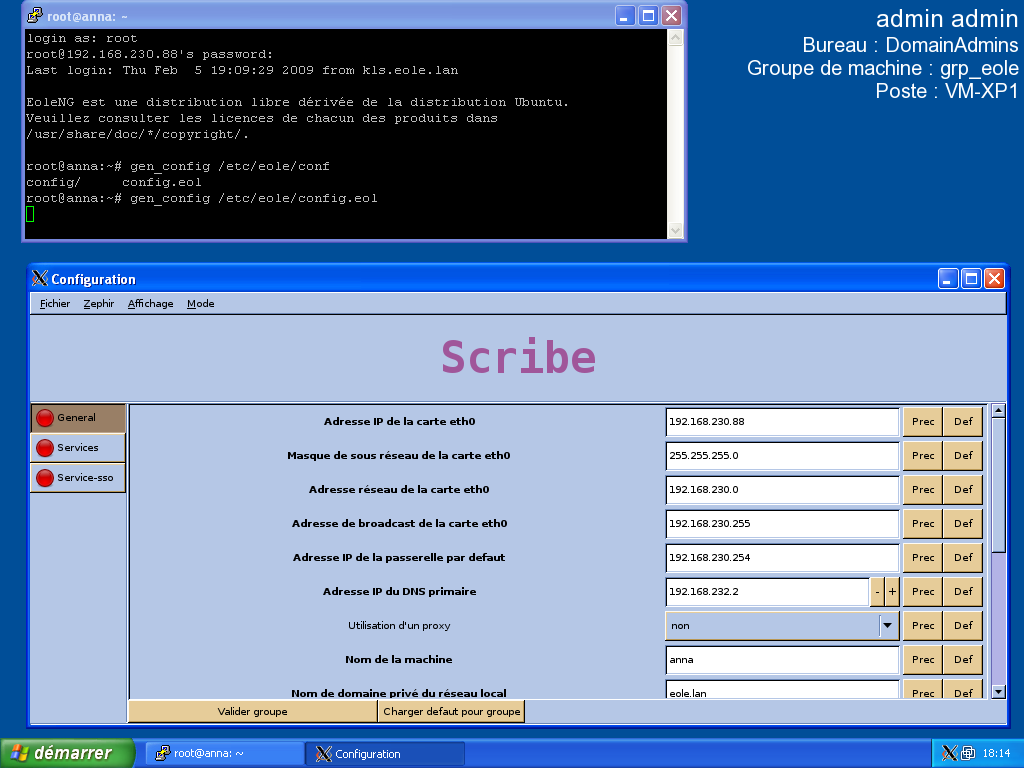Click the Valider groupe button
Viewport: 1024px width, 768px height.
point(253,711)
